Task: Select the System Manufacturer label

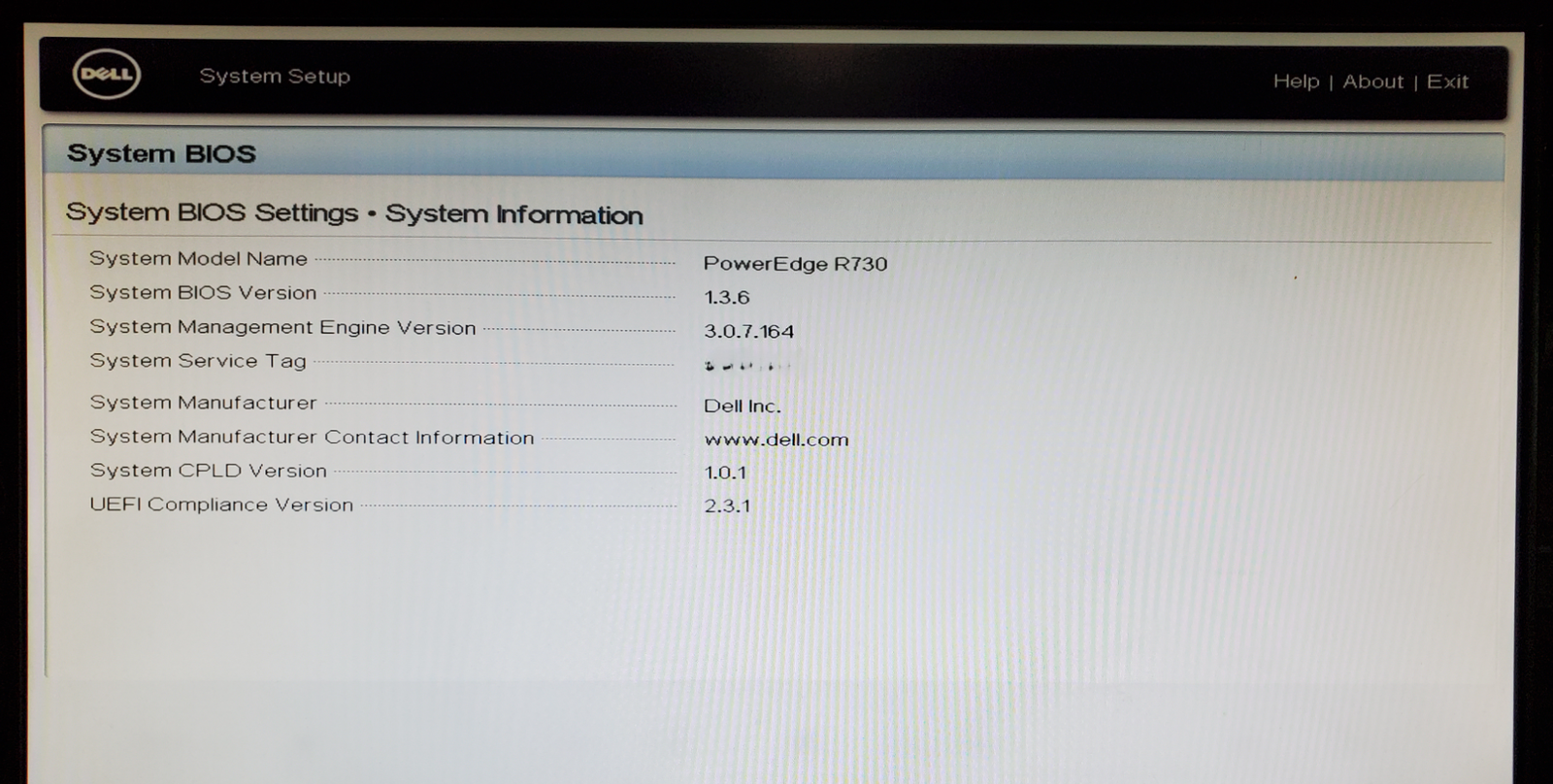Action: tap(203, 402)
